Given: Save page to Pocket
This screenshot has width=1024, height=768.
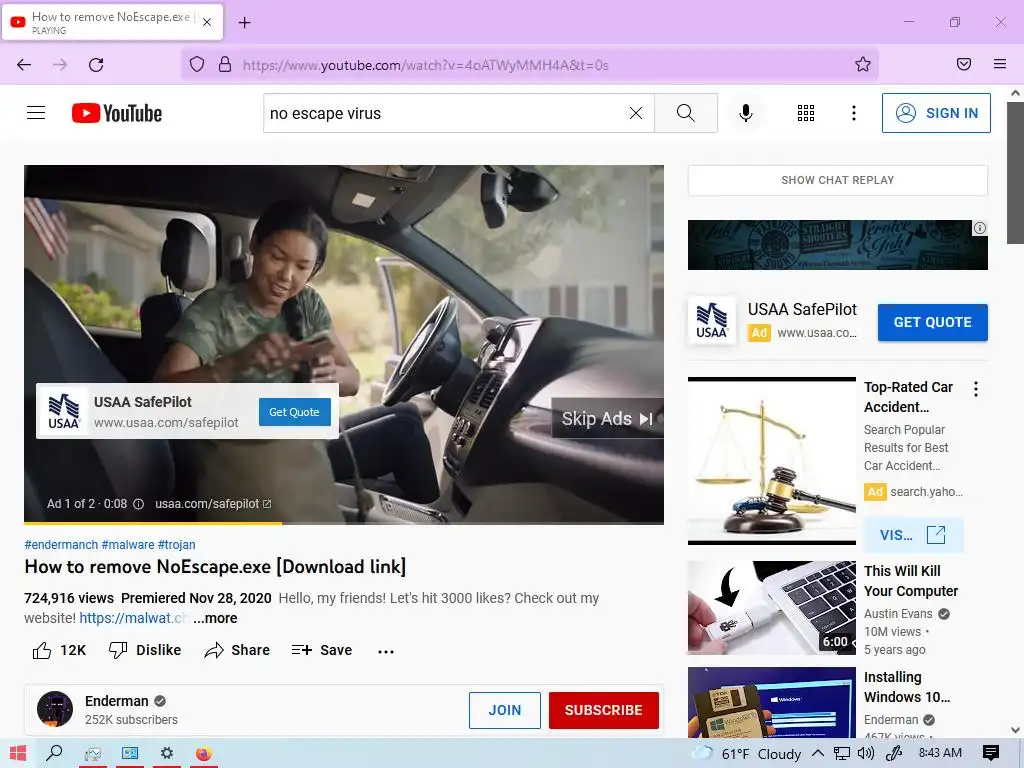Looking at the screenshot, I should coord(964,64).
